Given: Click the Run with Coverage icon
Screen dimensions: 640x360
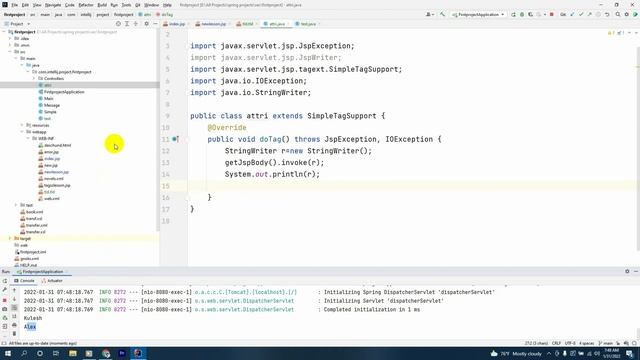Looking at the screenshot, I should point(530,15).
